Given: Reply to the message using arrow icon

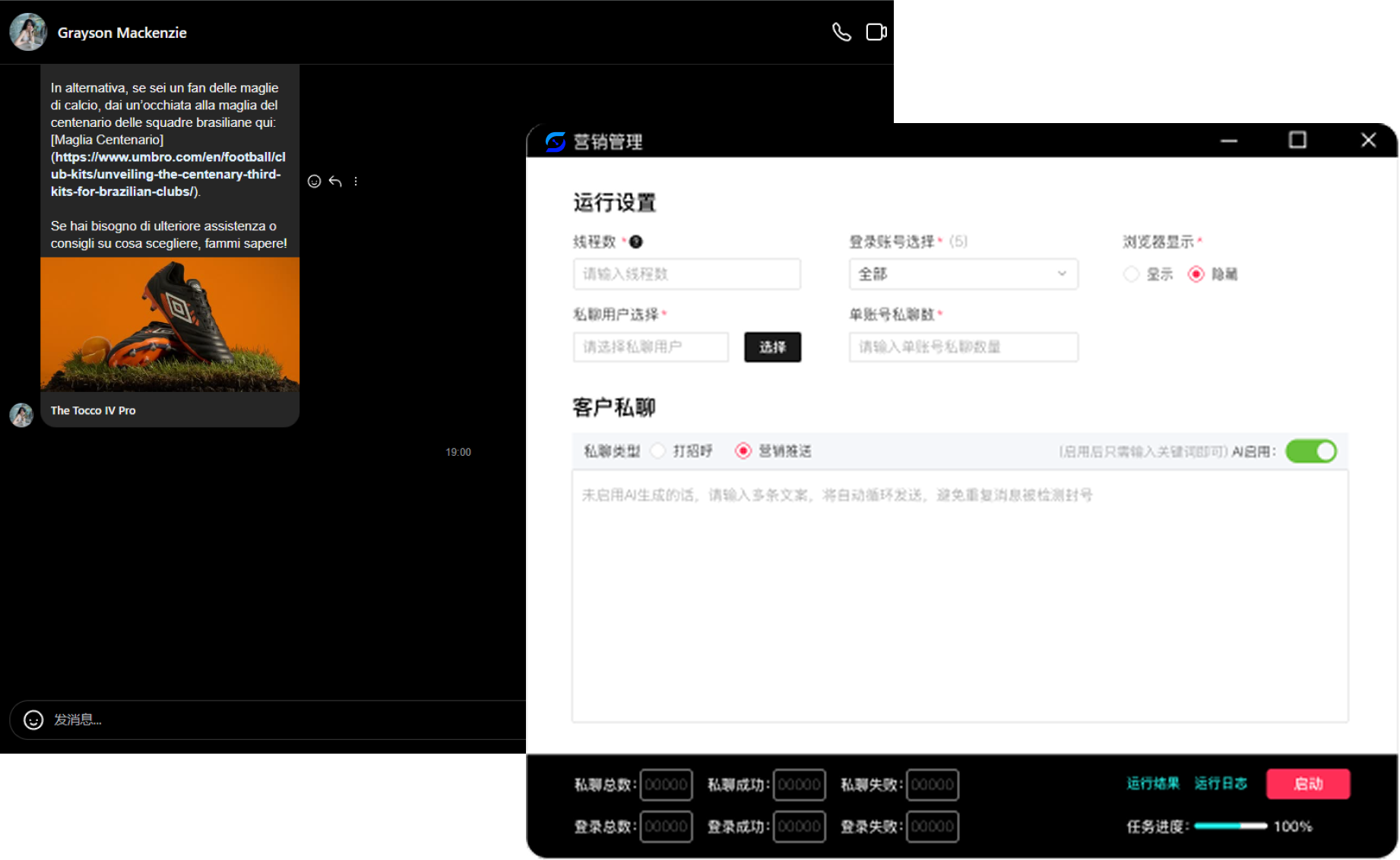Looking at the screenshot, I should point(335,181).
